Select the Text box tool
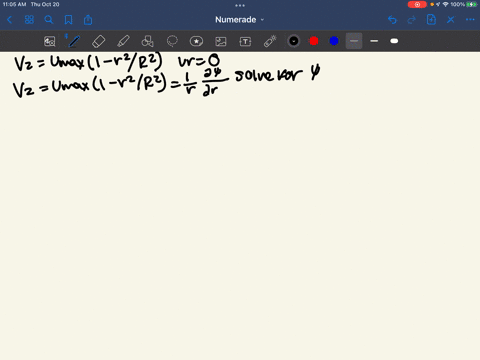 pyautogui.click(x=245, y=41)
